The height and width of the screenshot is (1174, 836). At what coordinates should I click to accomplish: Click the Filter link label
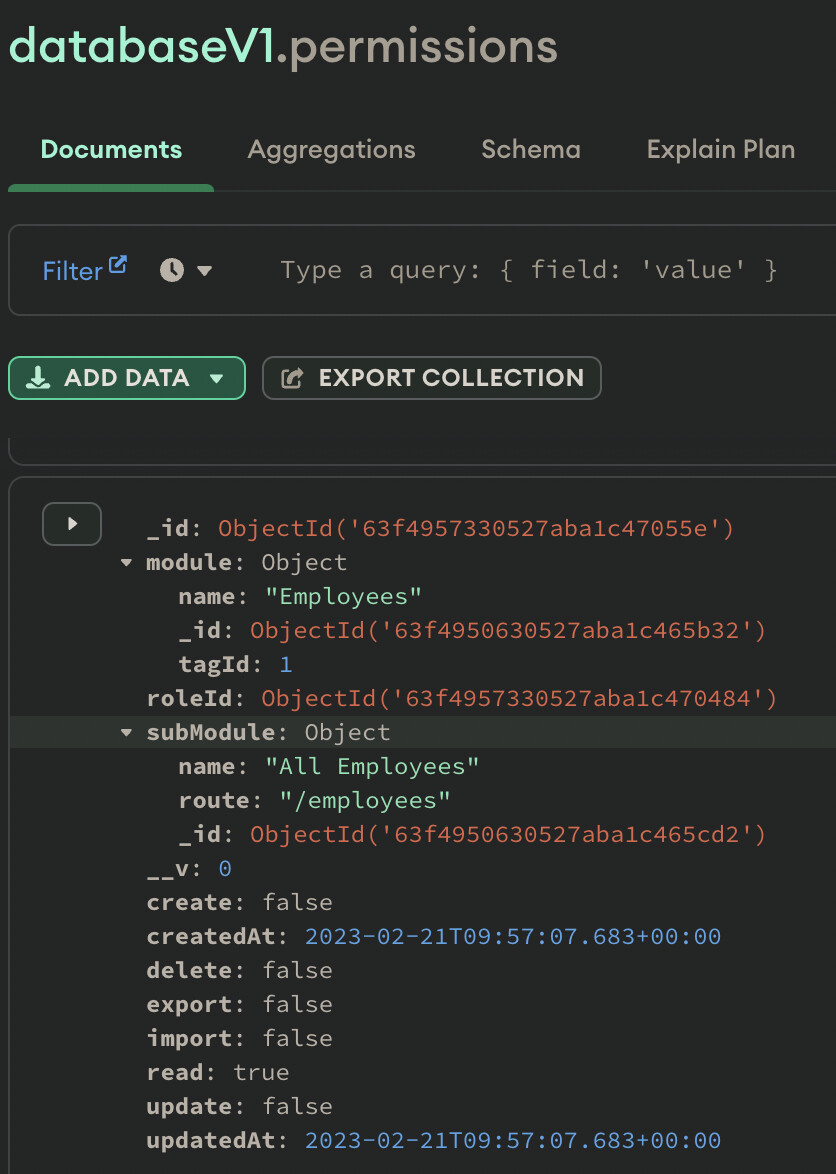(72, 271)
